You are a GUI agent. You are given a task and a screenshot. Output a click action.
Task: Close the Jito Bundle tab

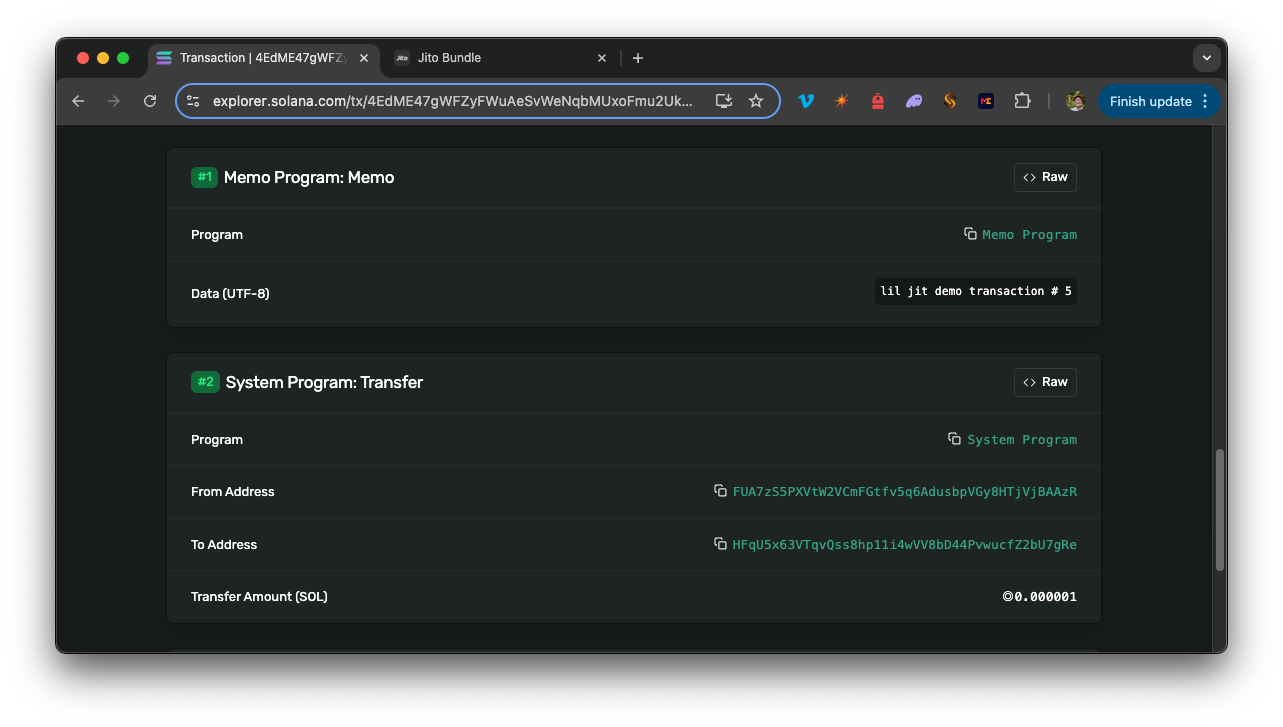click(602, 58)
